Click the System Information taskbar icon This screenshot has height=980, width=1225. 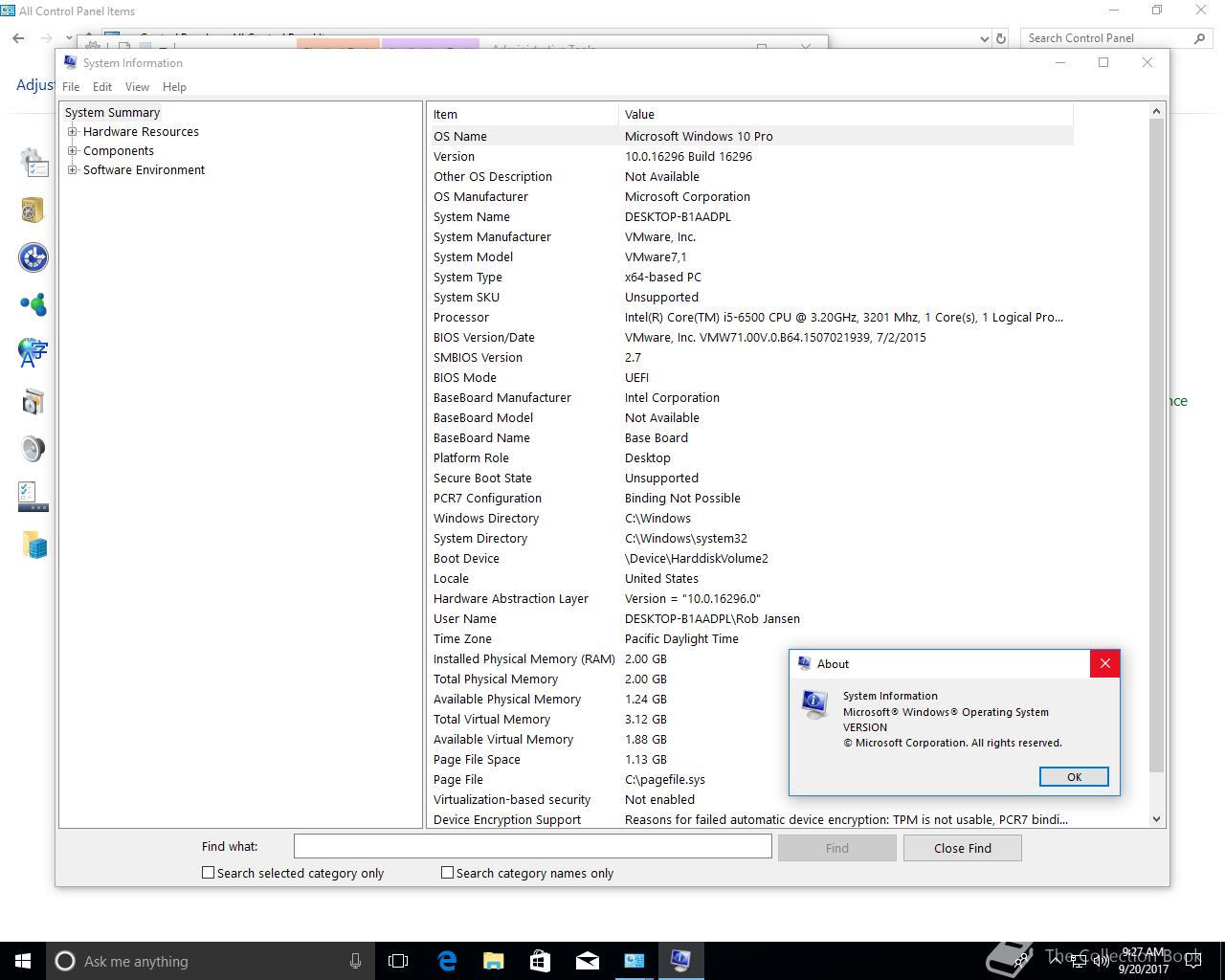pos(680,961)
